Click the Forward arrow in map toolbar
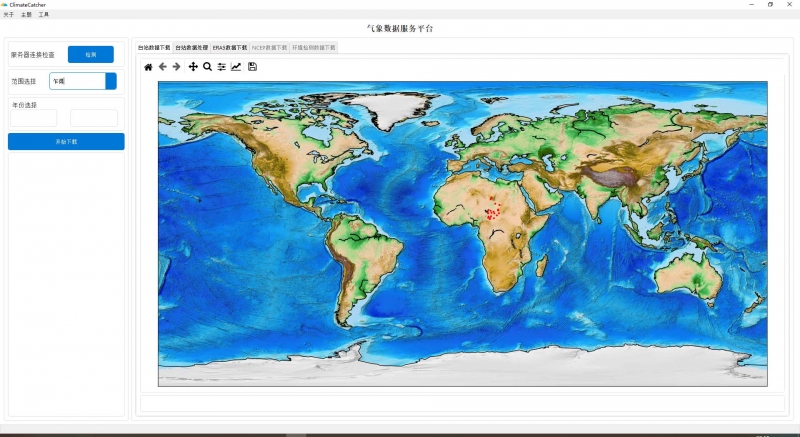800x437 pixels. [x=177, y=67]
